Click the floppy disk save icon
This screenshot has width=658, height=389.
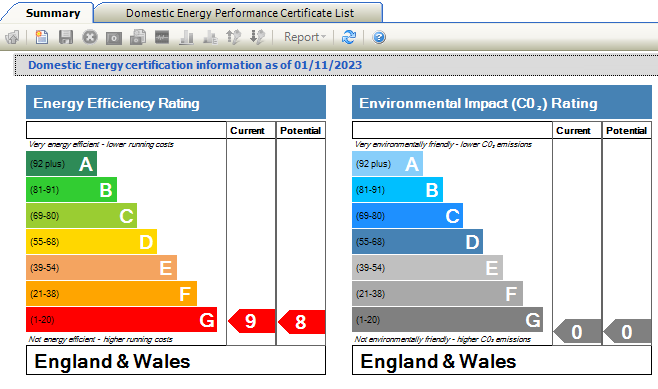[x=65, y=37]
